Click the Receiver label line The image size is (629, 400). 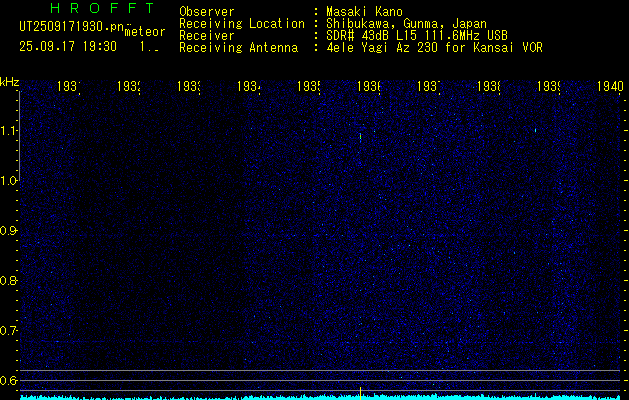(207, 36)
